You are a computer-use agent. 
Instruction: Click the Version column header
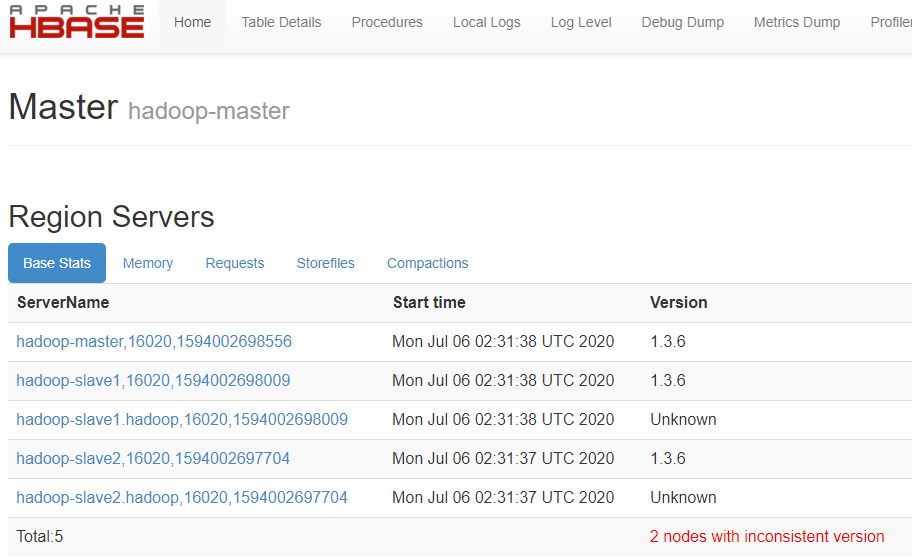(679, 302)
